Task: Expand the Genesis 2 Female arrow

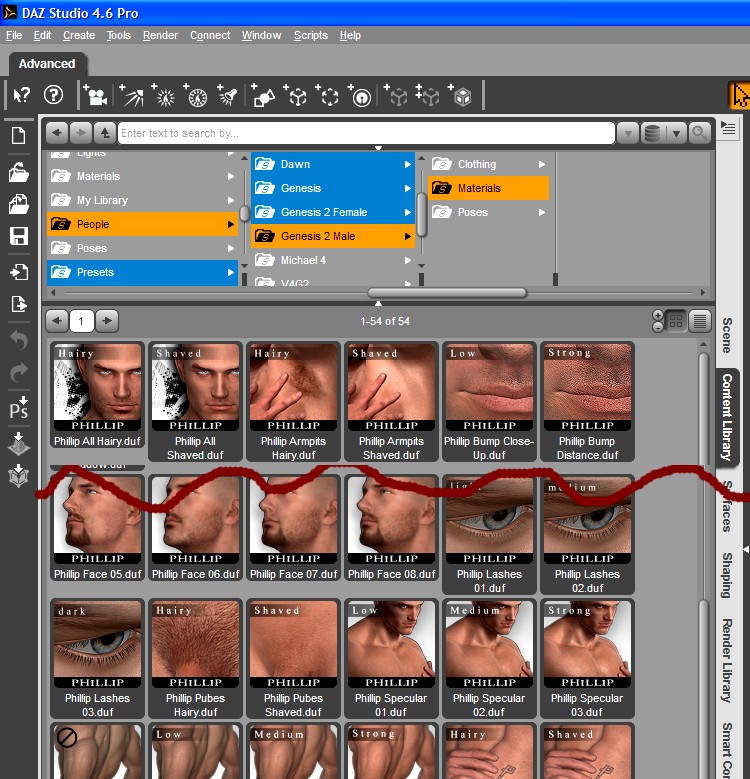Action: [x=407, y=212]
